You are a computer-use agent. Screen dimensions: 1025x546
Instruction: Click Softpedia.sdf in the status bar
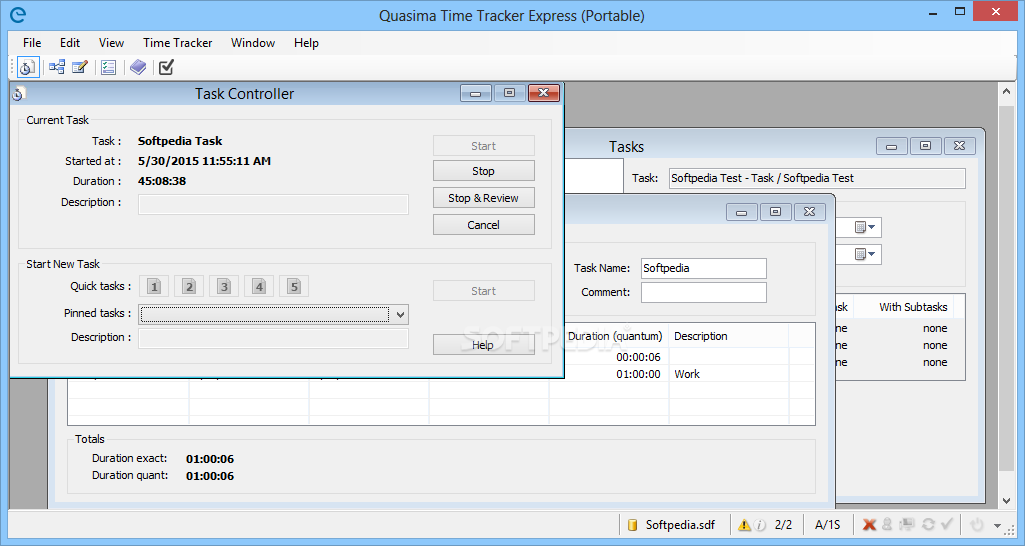680,525
